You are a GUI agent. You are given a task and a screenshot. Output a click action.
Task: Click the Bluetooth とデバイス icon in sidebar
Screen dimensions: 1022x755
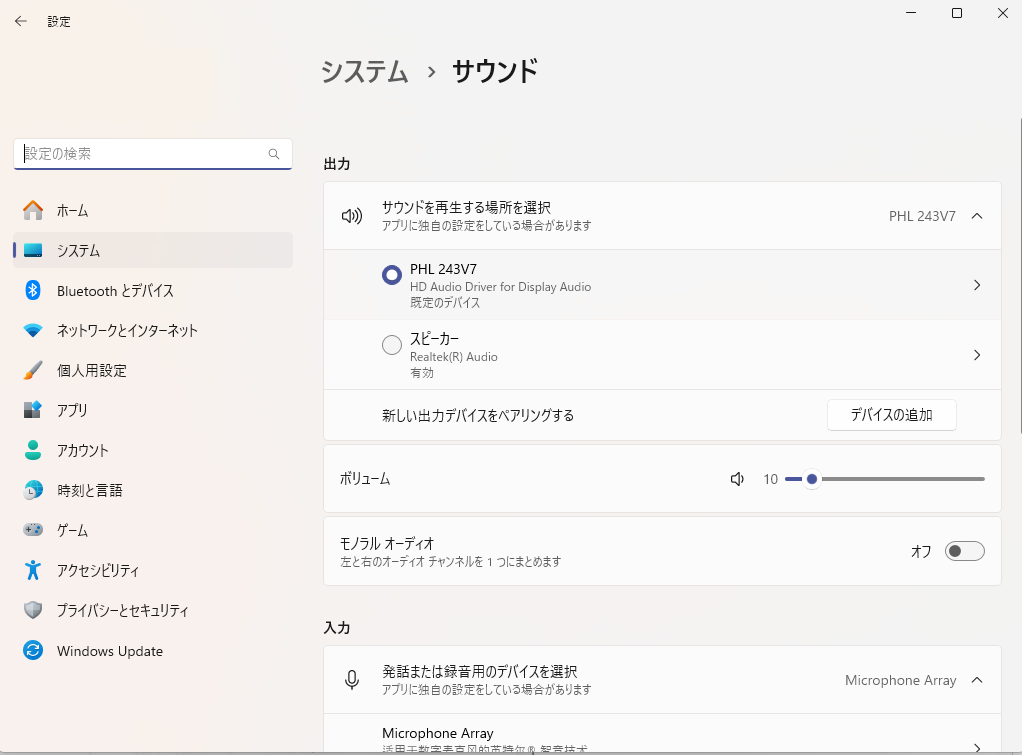[33, 290]
